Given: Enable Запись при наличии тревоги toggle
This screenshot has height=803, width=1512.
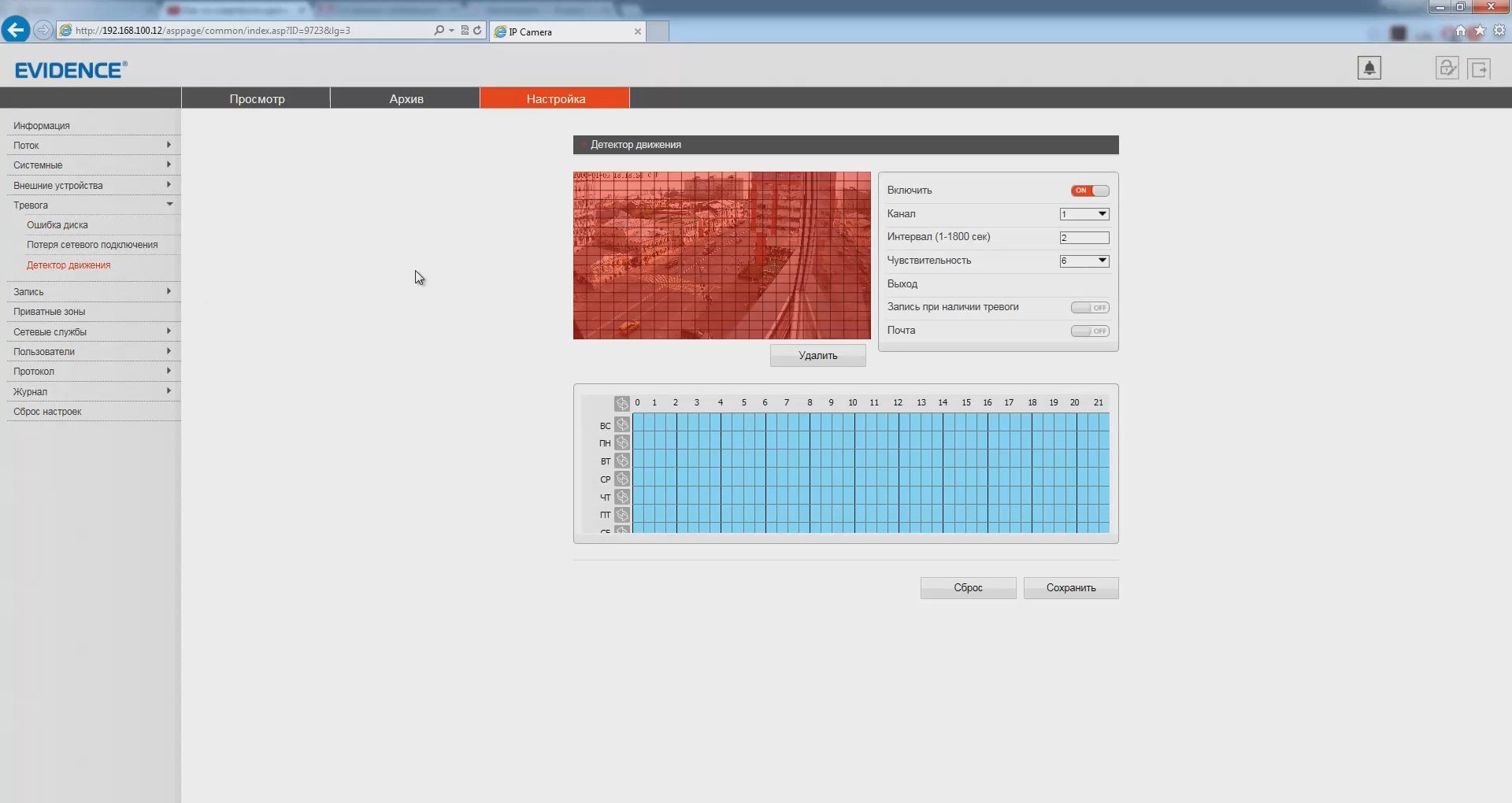Looking at the screenshot, I should [1089, 308].
